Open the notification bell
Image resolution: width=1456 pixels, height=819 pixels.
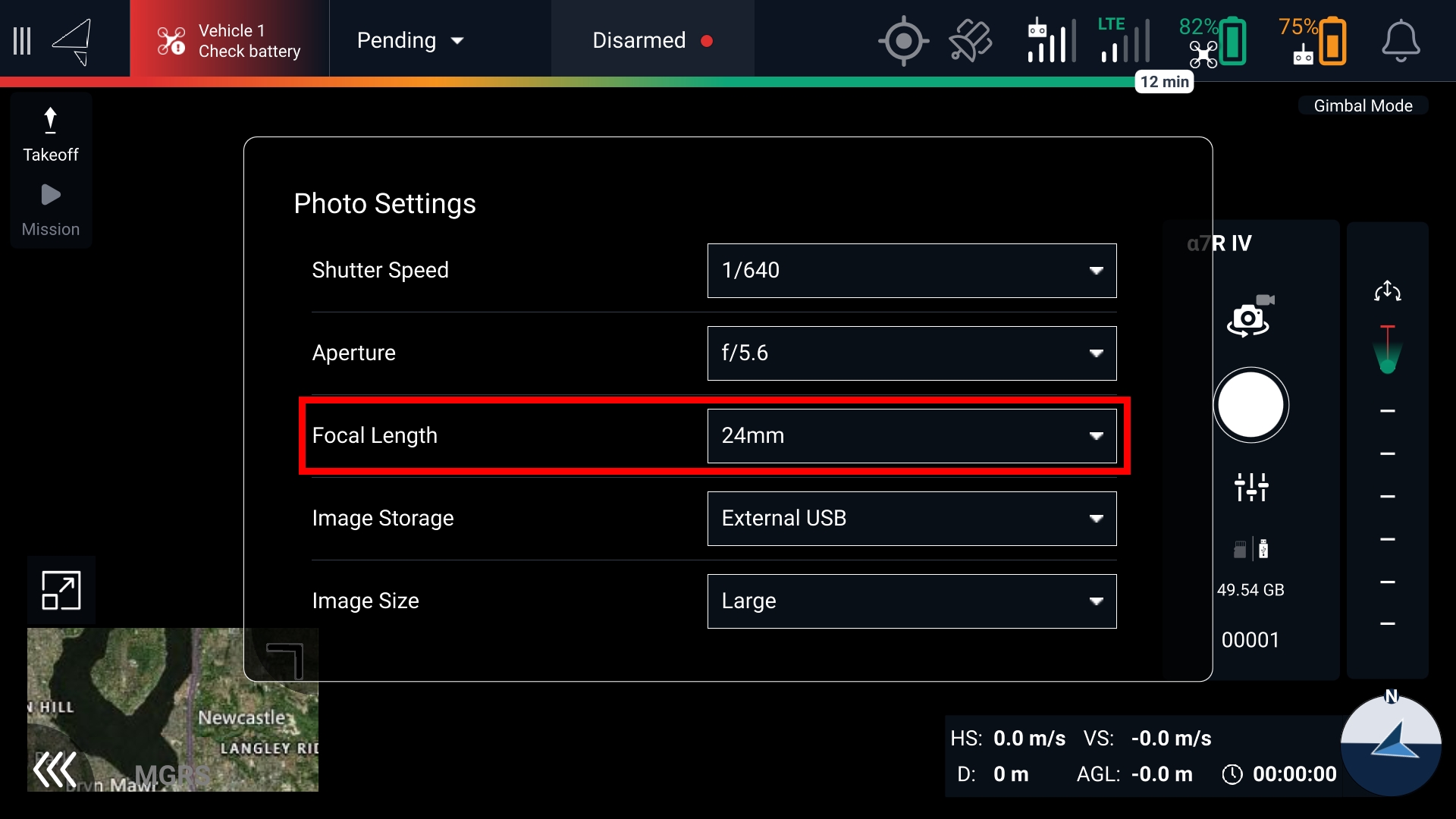coord(1400,41)
